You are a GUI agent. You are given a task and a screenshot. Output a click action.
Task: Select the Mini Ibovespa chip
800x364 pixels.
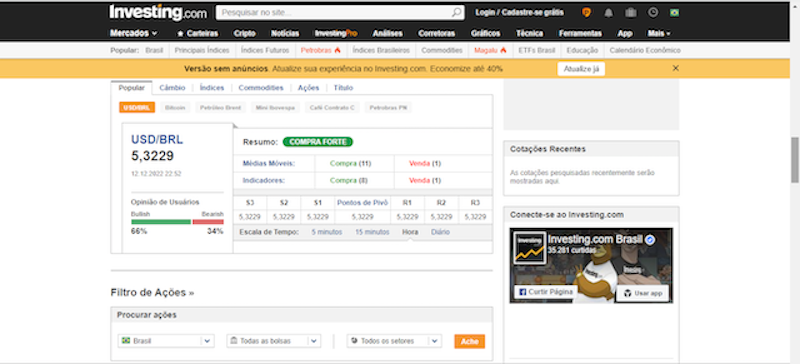275,108
